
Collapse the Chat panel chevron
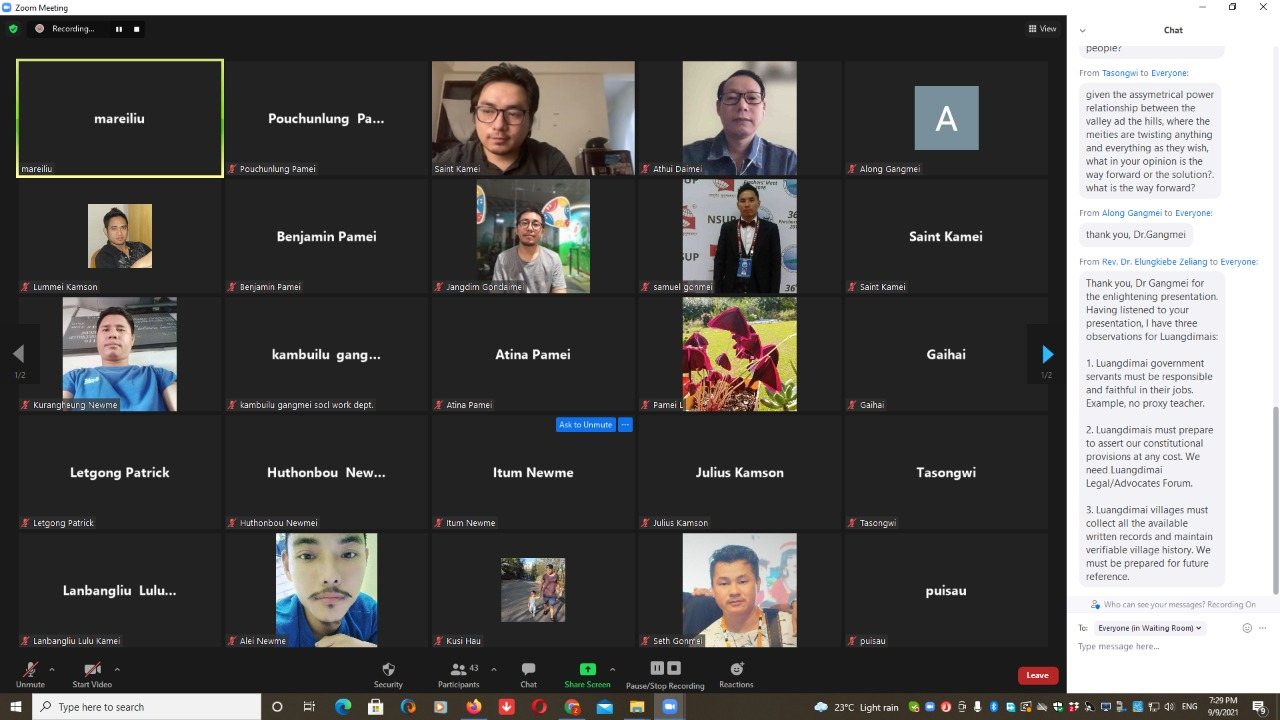click(1082, 30)
